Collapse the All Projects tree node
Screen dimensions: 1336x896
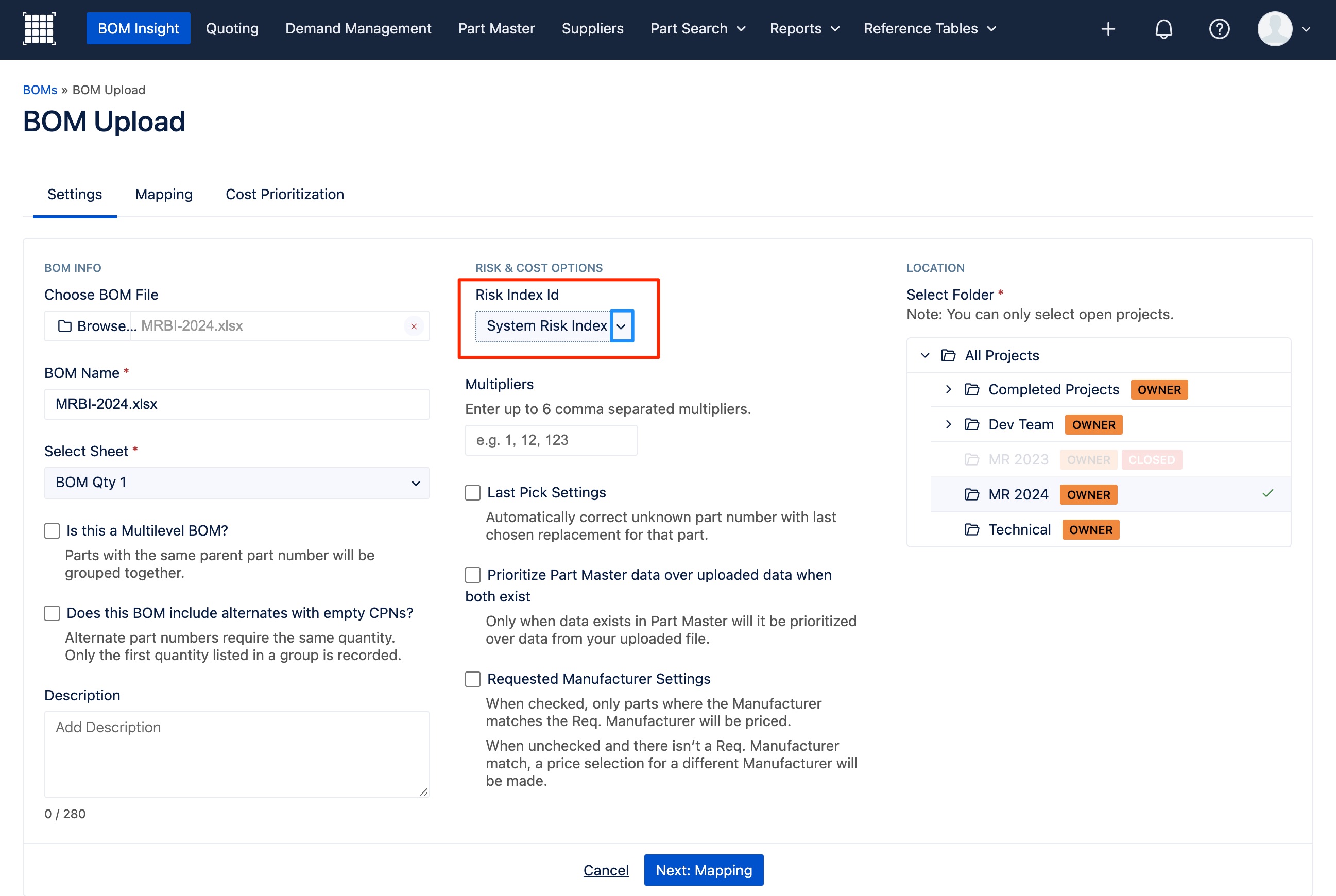tap(925, 355)
